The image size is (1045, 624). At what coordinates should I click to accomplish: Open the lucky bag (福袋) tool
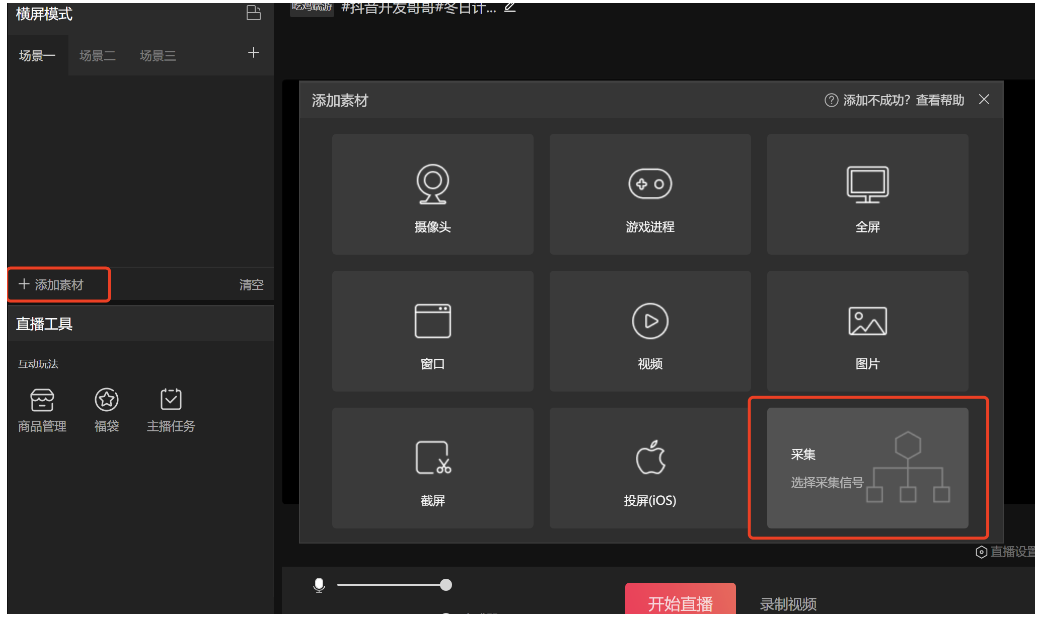point(107,411)
